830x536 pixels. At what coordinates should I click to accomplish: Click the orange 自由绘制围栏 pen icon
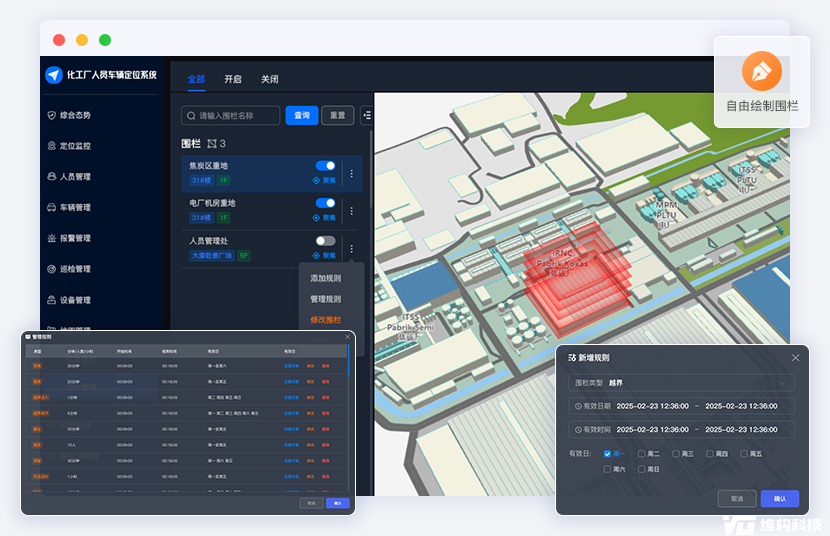click(x=762, y=72)
